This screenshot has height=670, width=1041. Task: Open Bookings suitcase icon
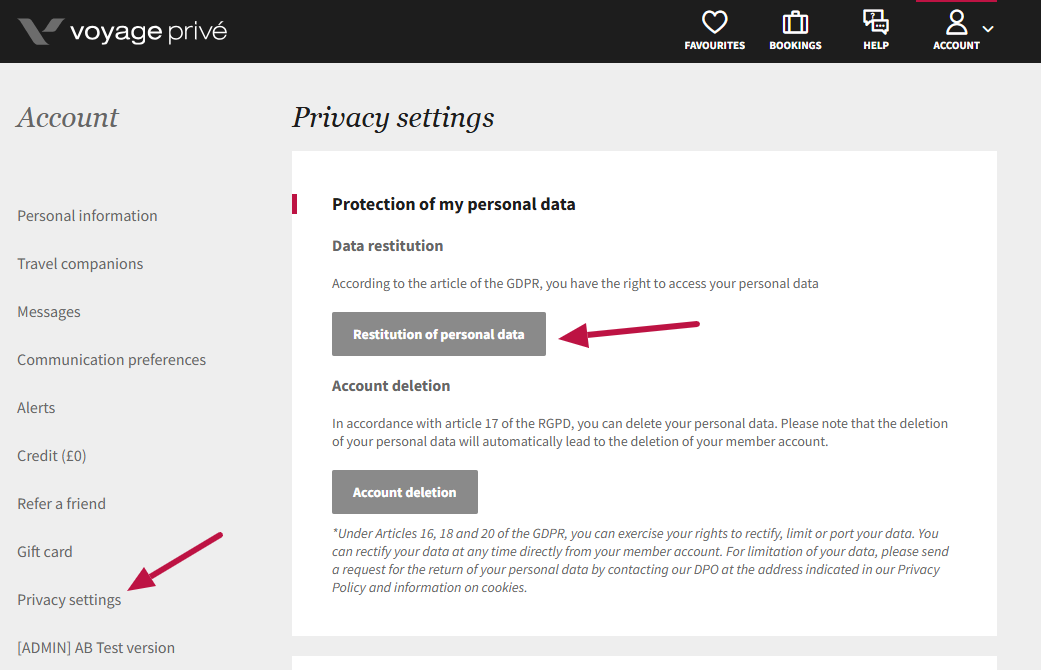coord(795,23)
